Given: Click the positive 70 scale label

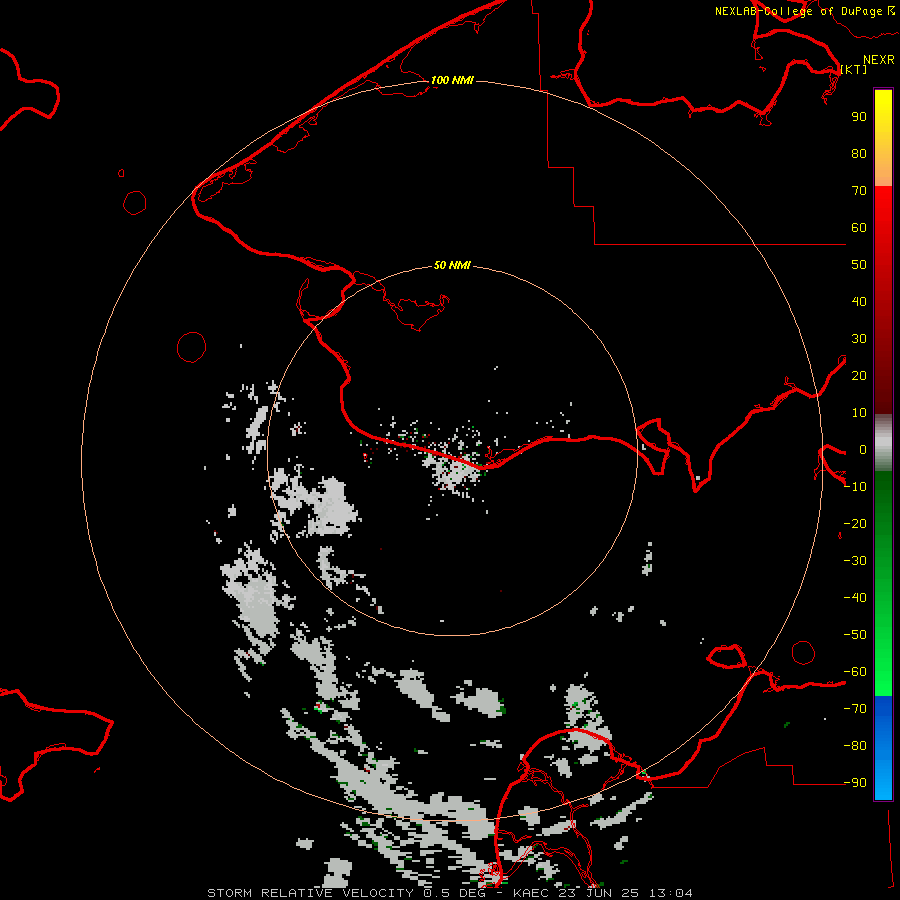Looking at the screenshot, I should (859, 191).
